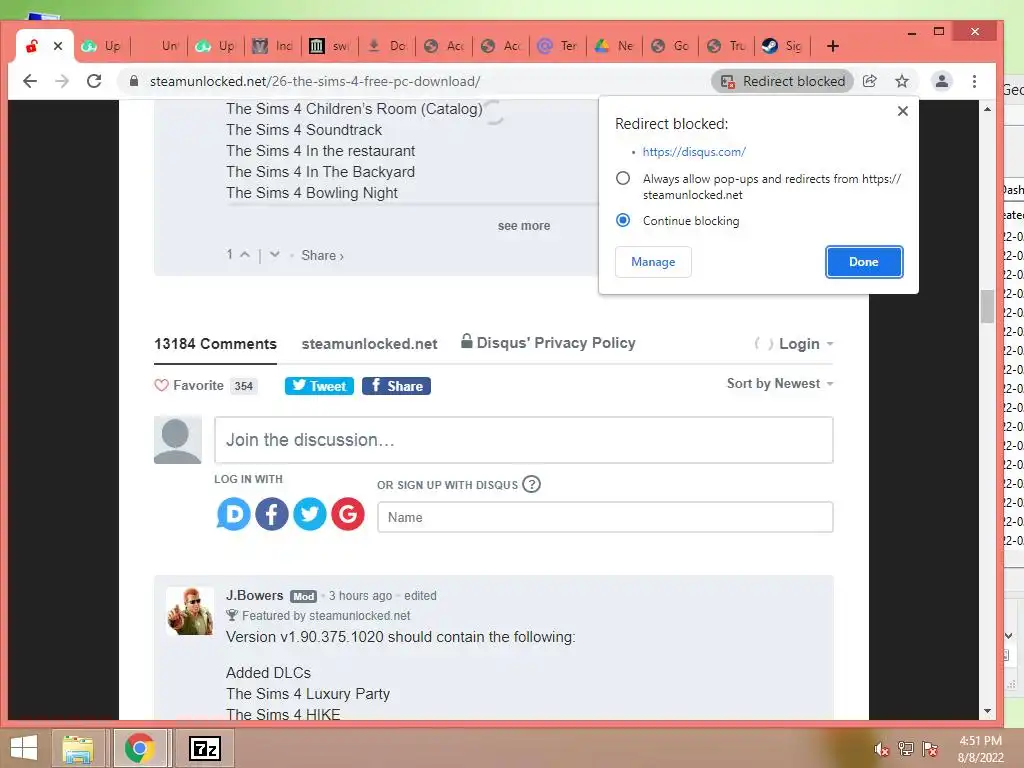
Task: Log in with Facebook icon
Action: 272,514
